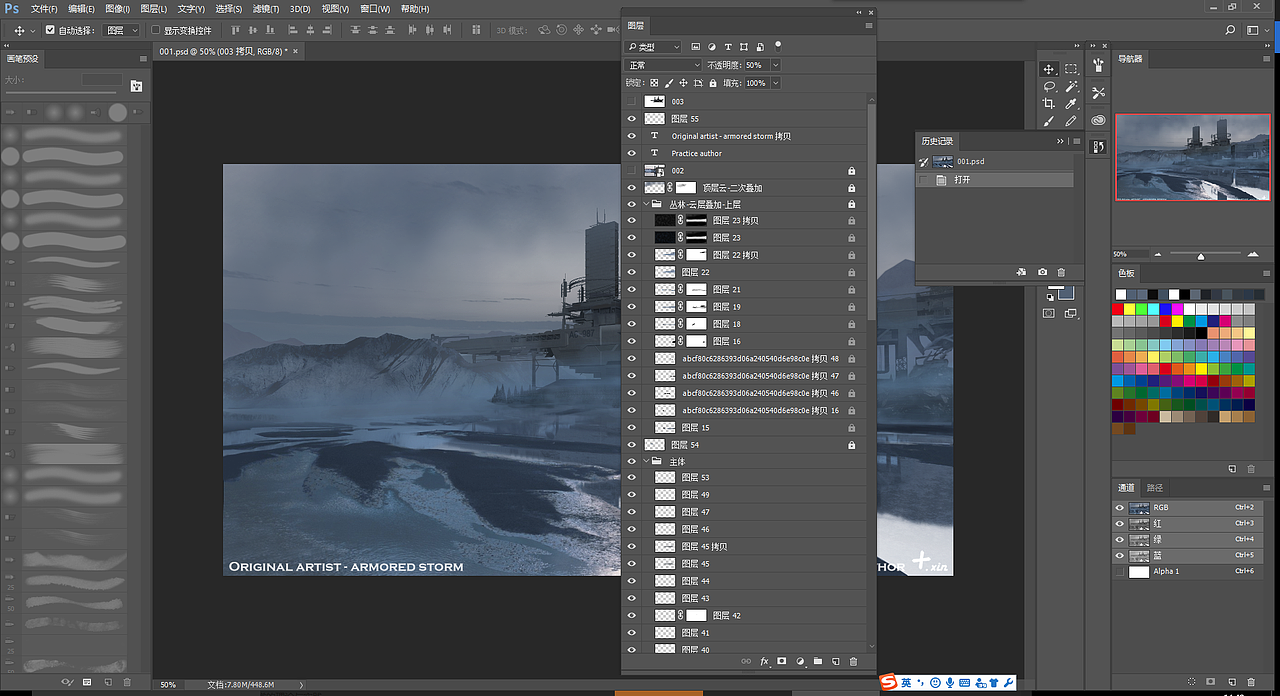This screenshot has height=696, width=1280.
Task: Delete current state in History panel
Action: [x=1061, y=272]
